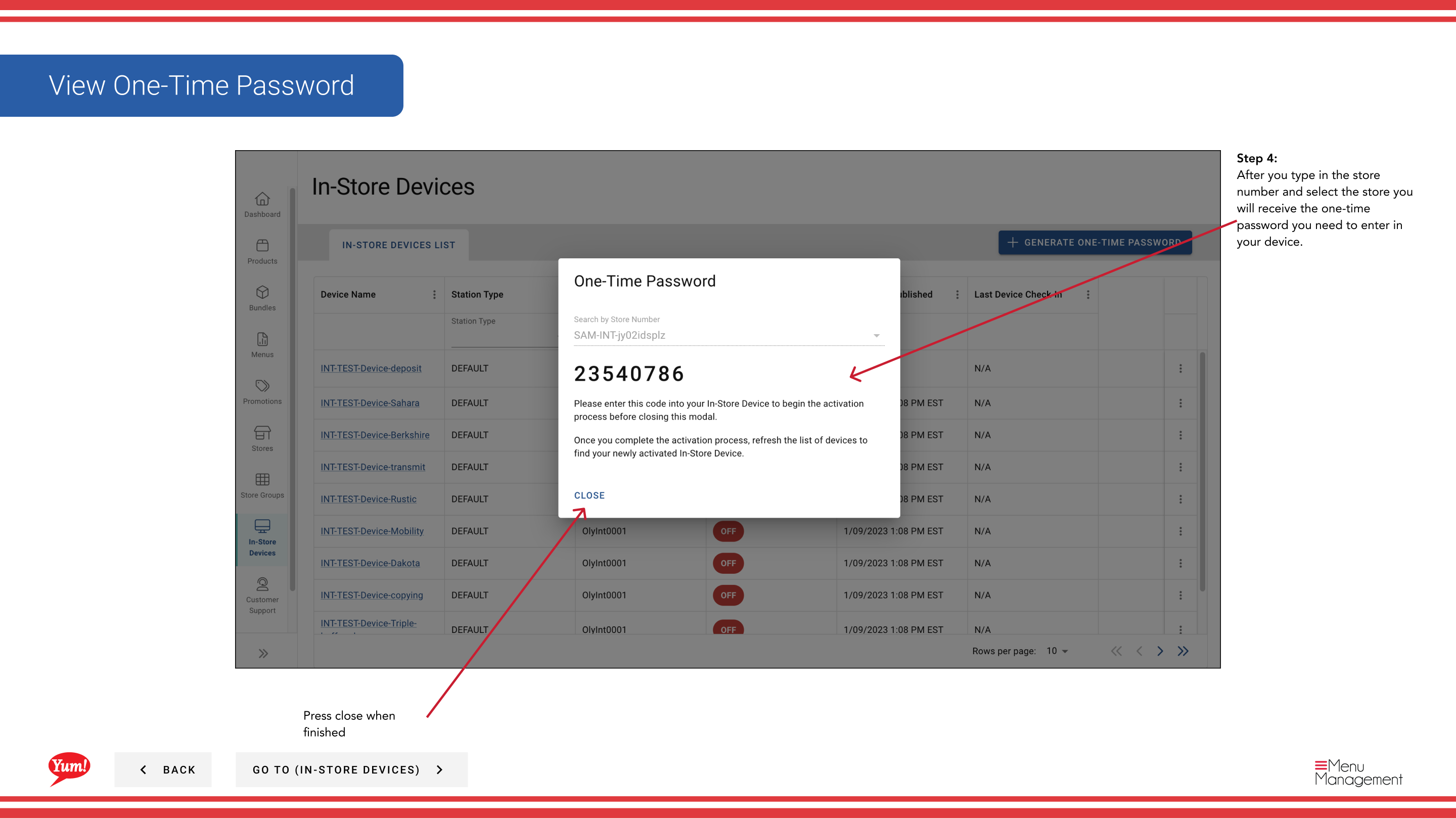The image size is (1456, 819).
Task: Toggle the OFF switch for INT-TEST-Device-Mobility
Action: pyautogui.click(x=728, y=531)
